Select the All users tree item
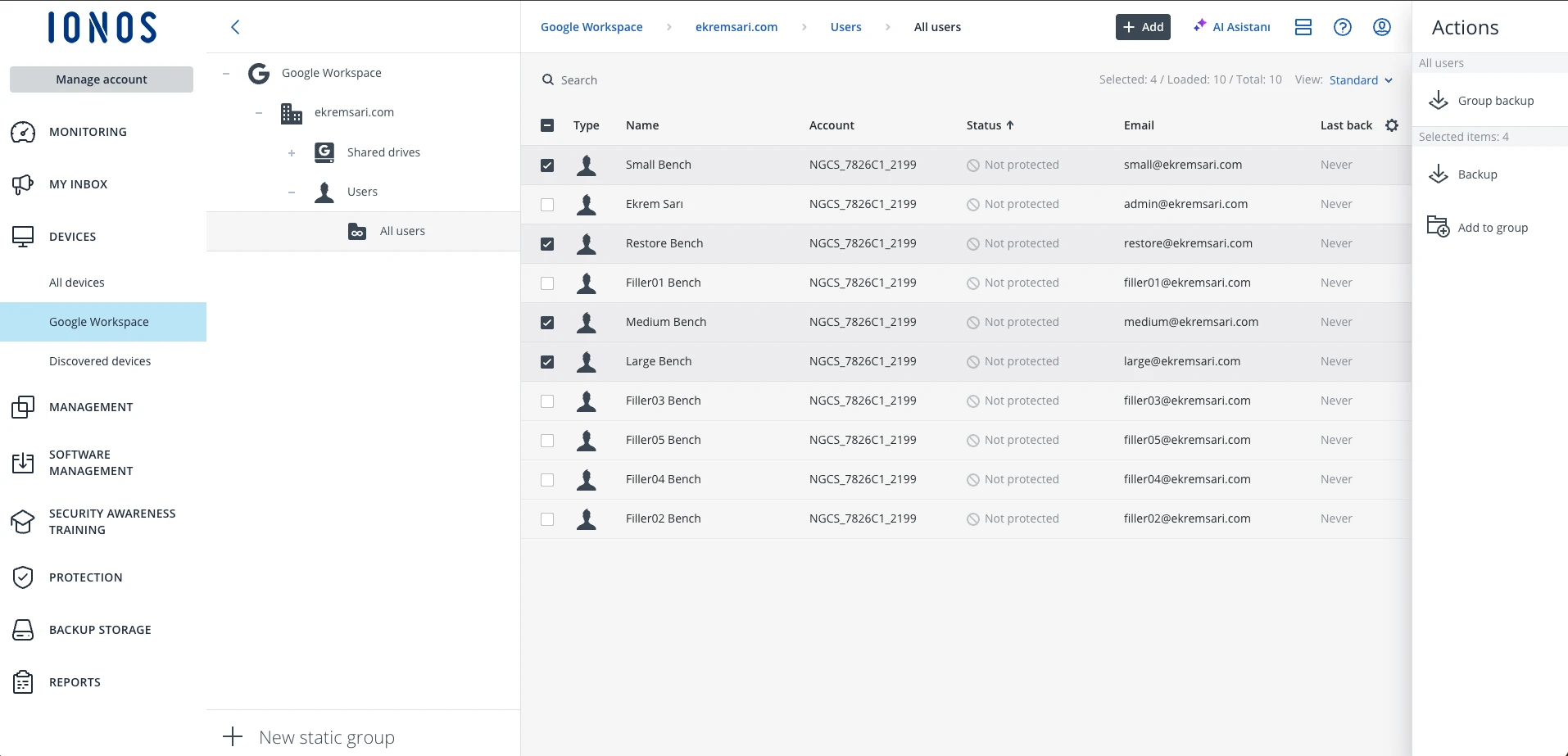The image size is (1568, 756). 363,232
